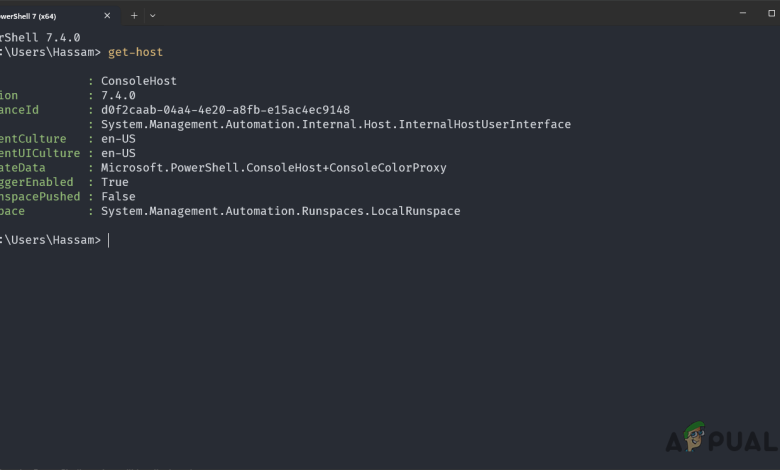Expand the new tab profile dropdown chevron
The height and width of the screenshot is (470, 780).
click(152, 15)
